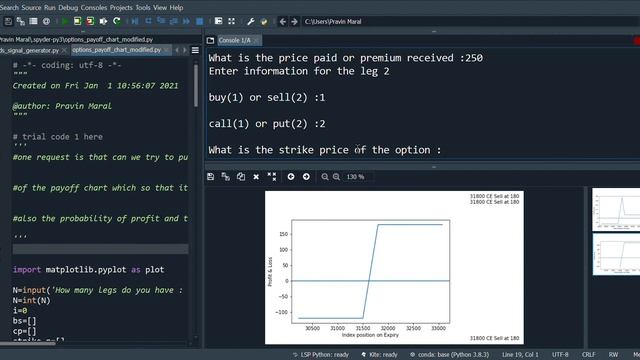Click the Save all files icon
This screenshot has width=640, height=360.
[x=21, y=21]
